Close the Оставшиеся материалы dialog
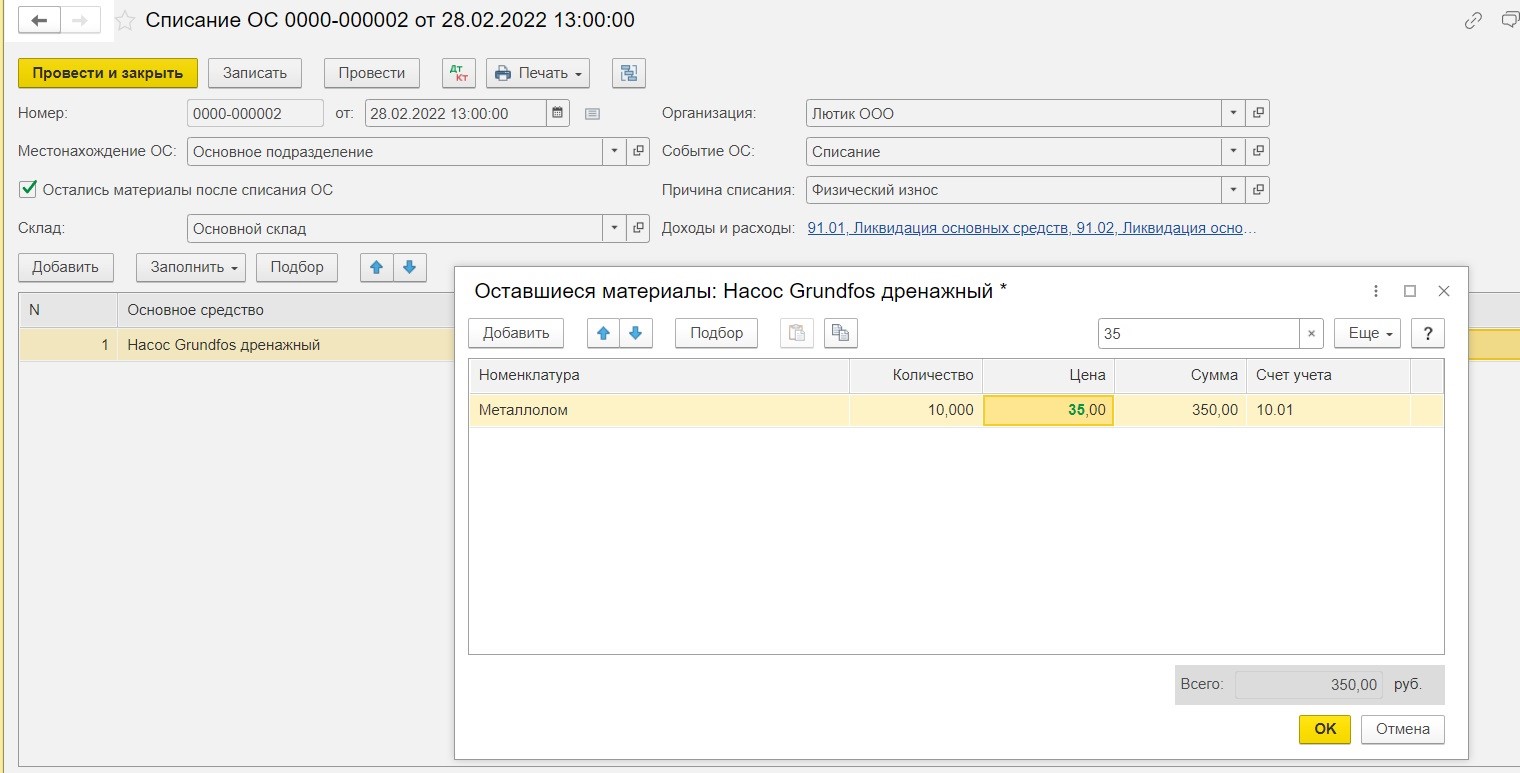The image size is (1520, 773). [1443, 291]
